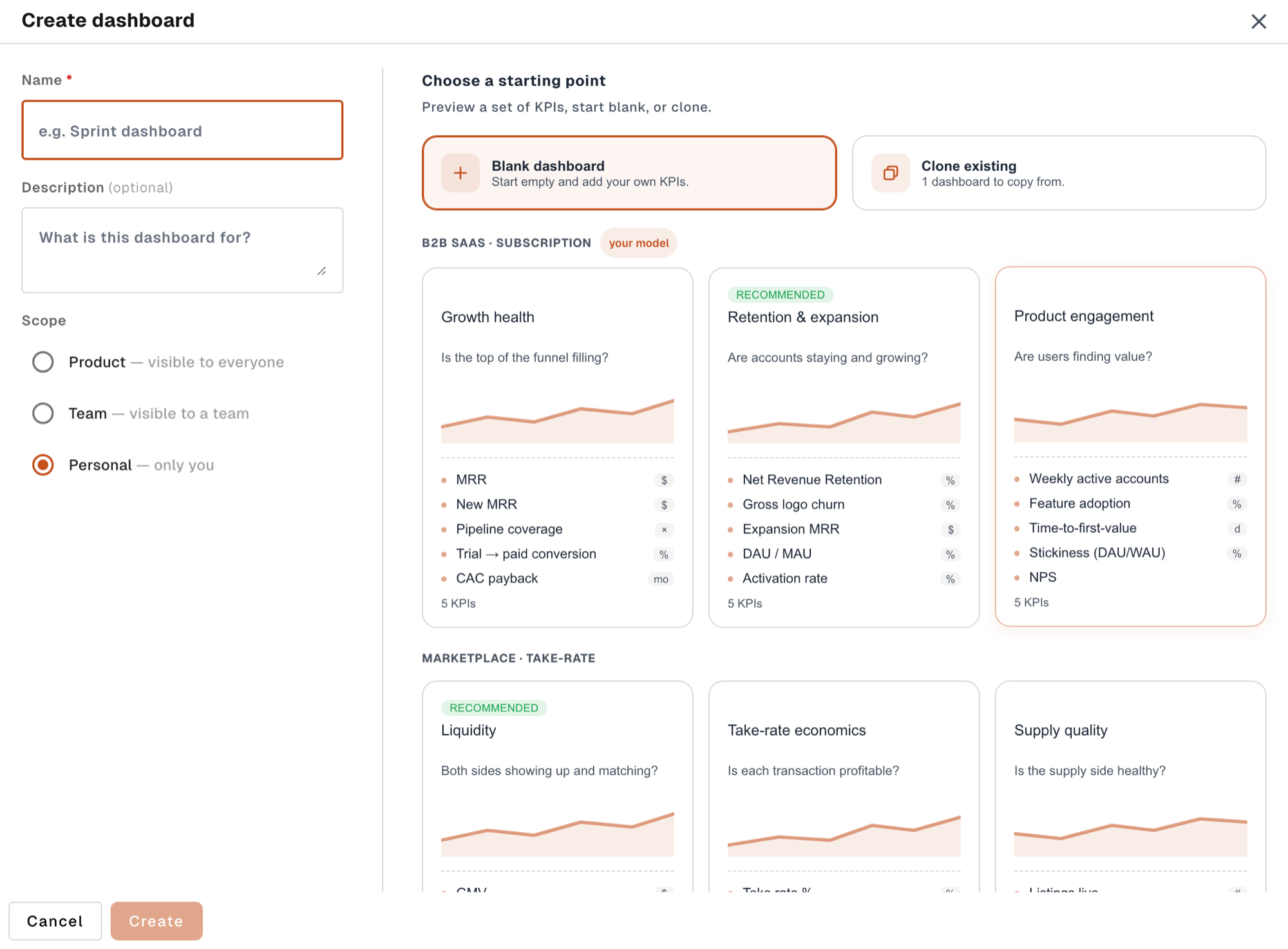
Task: Click the dollar unit badge beside MRR
Action: coord(664,480)
